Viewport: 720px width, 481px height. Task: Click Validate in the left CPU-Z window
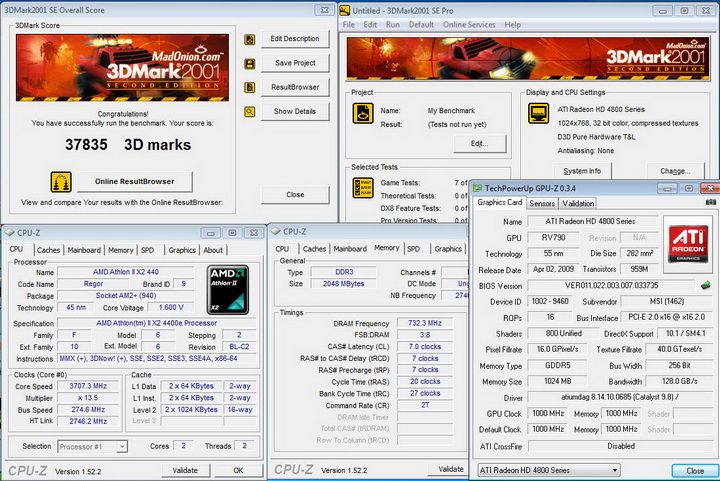[185, 470]
